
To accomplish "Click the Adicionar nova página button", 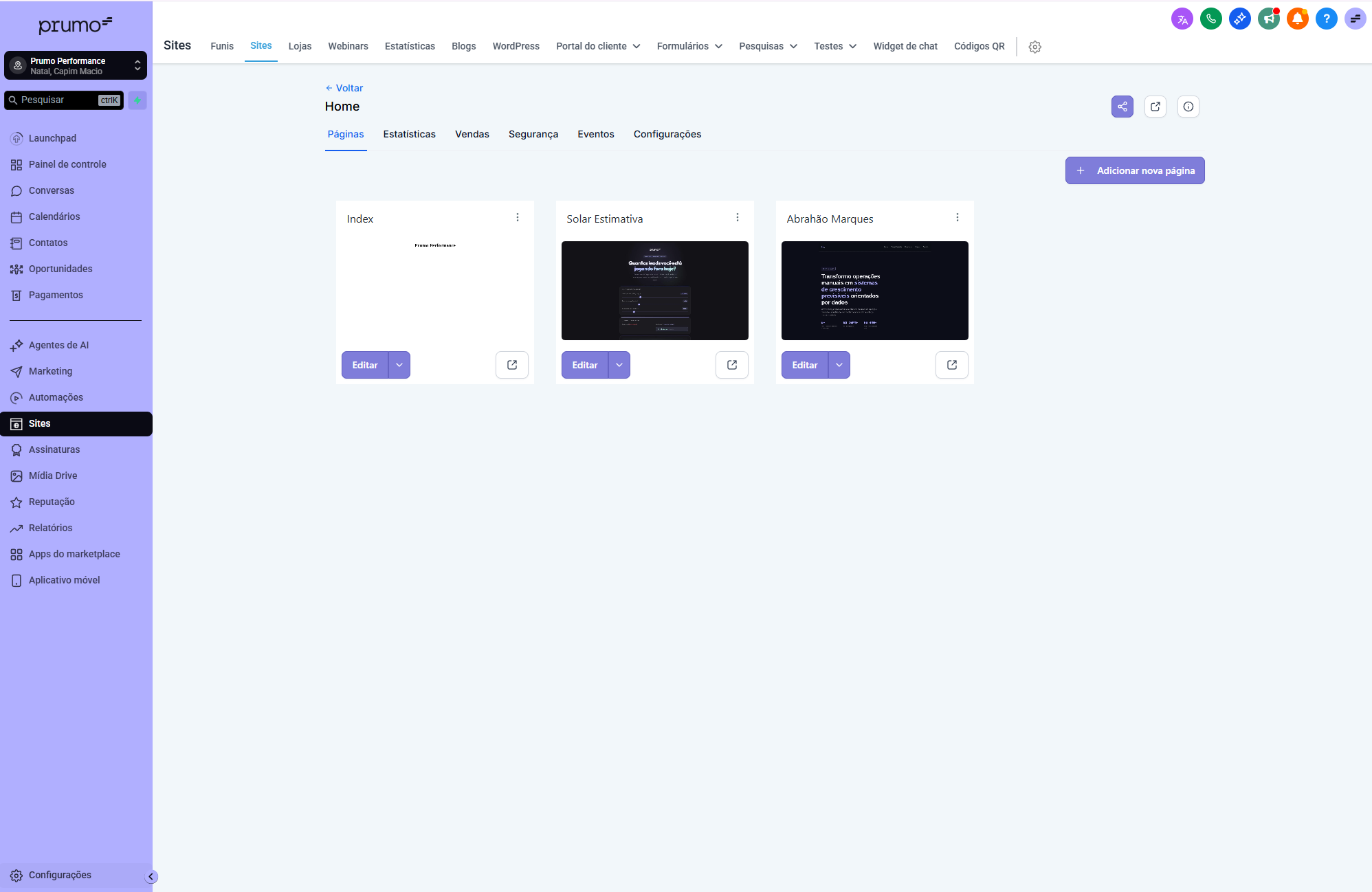I will click(1134, 170).
